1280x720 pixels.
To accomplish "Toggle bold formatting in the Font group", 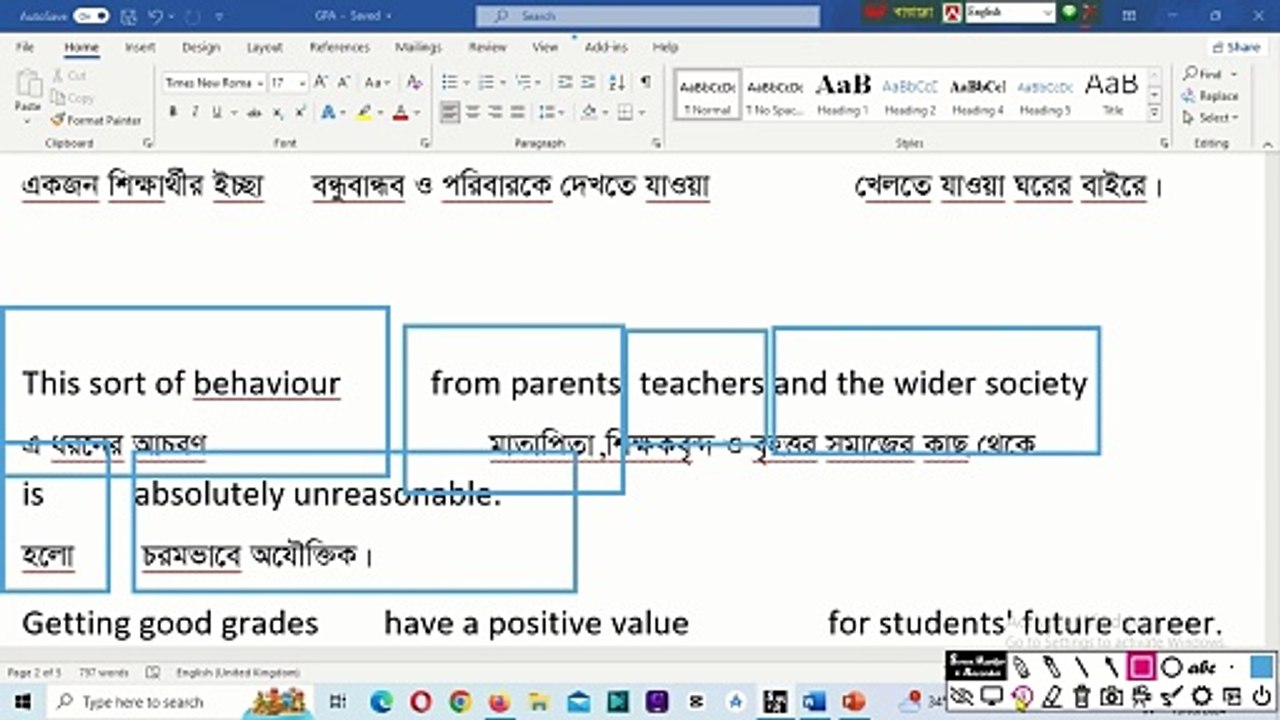I will click(x=173, y=113).
